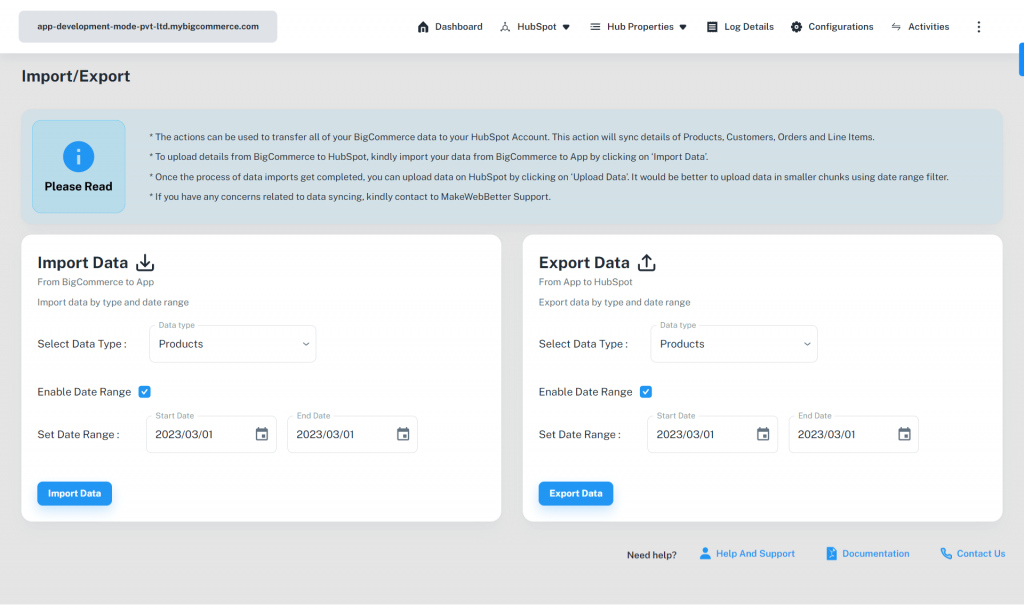Click the Please Read info card
Screen dimensions: 1024x605
(78, 167)
